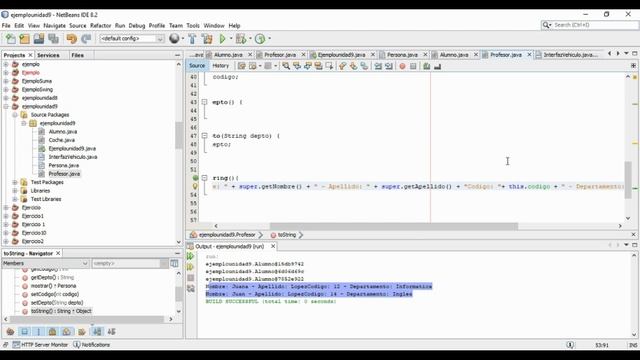This screenshot has width=640, height=360.
Task: Click the Find Selection magnifier icon
Action: pos(286,66)
